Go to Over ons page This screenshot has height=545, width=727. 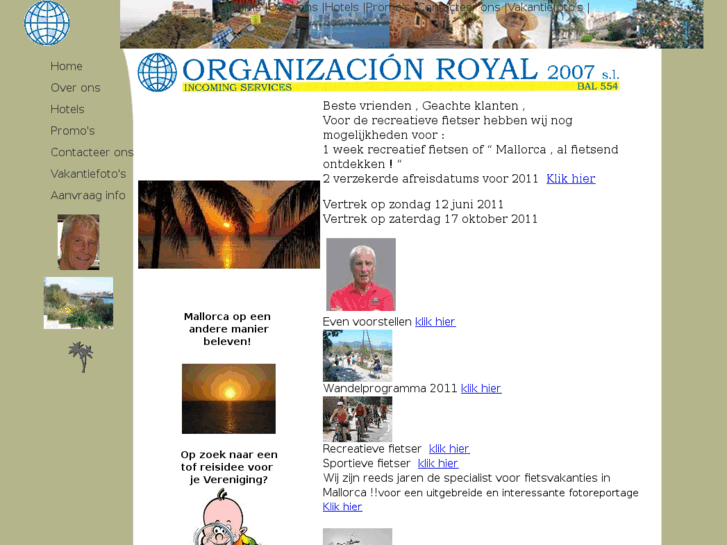(x=75, y=88)
